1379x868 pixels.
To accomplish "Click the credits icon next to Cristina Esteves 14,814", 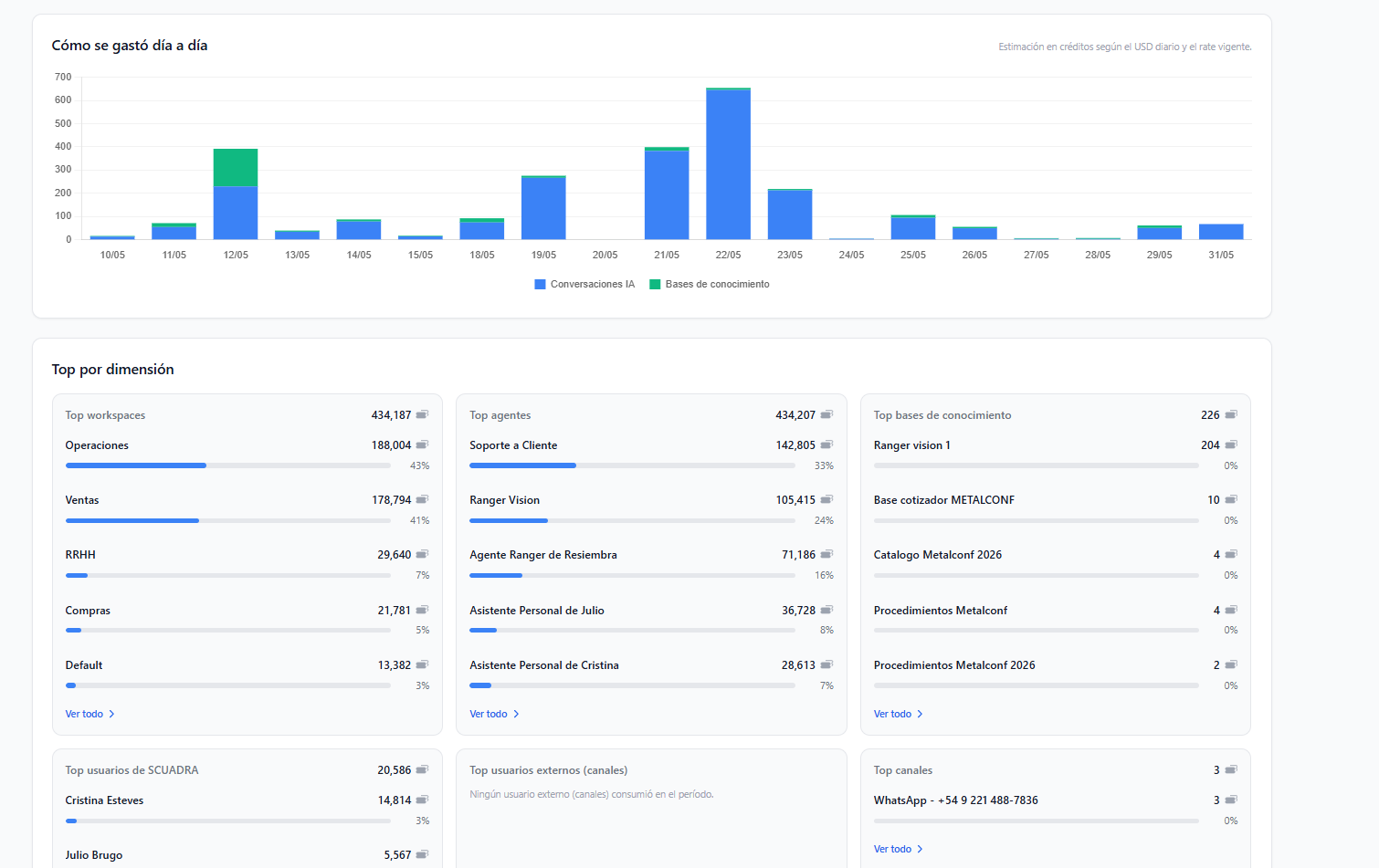I will 422,800.
